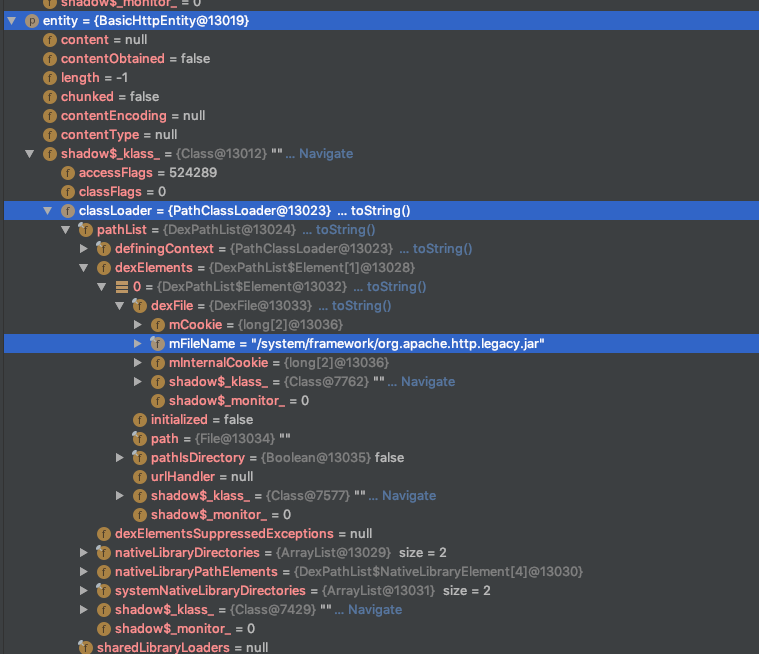Click the field icon beside urlHandler

[140, 477]
